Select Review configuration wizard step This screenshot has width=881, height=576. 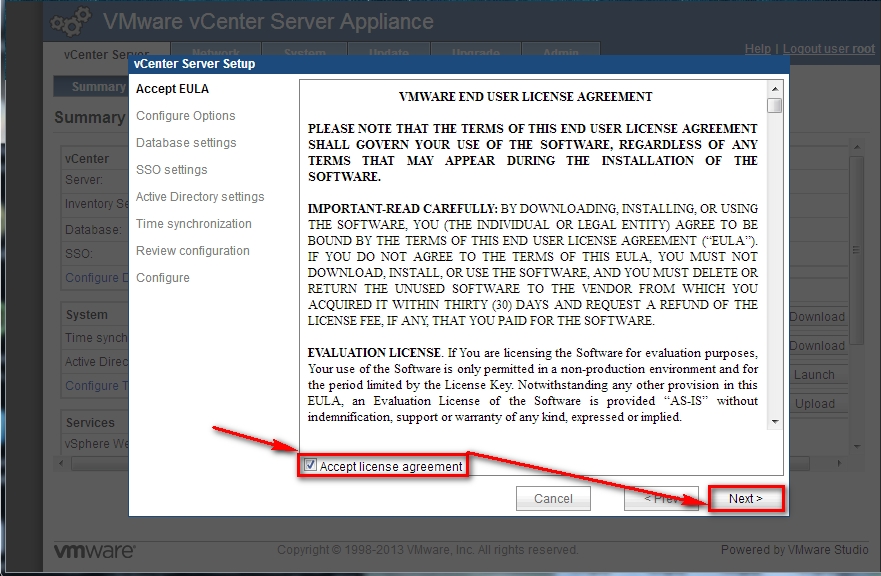tap(192, 251)
